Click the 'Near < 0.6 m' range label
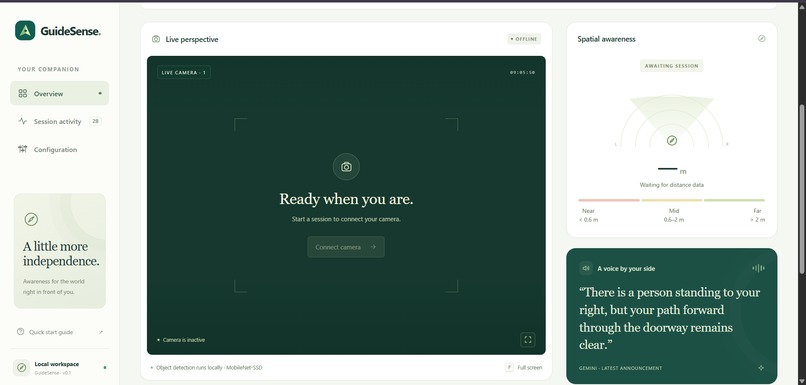Viewport: 806px width, 385px height. (x=588, y=215)
